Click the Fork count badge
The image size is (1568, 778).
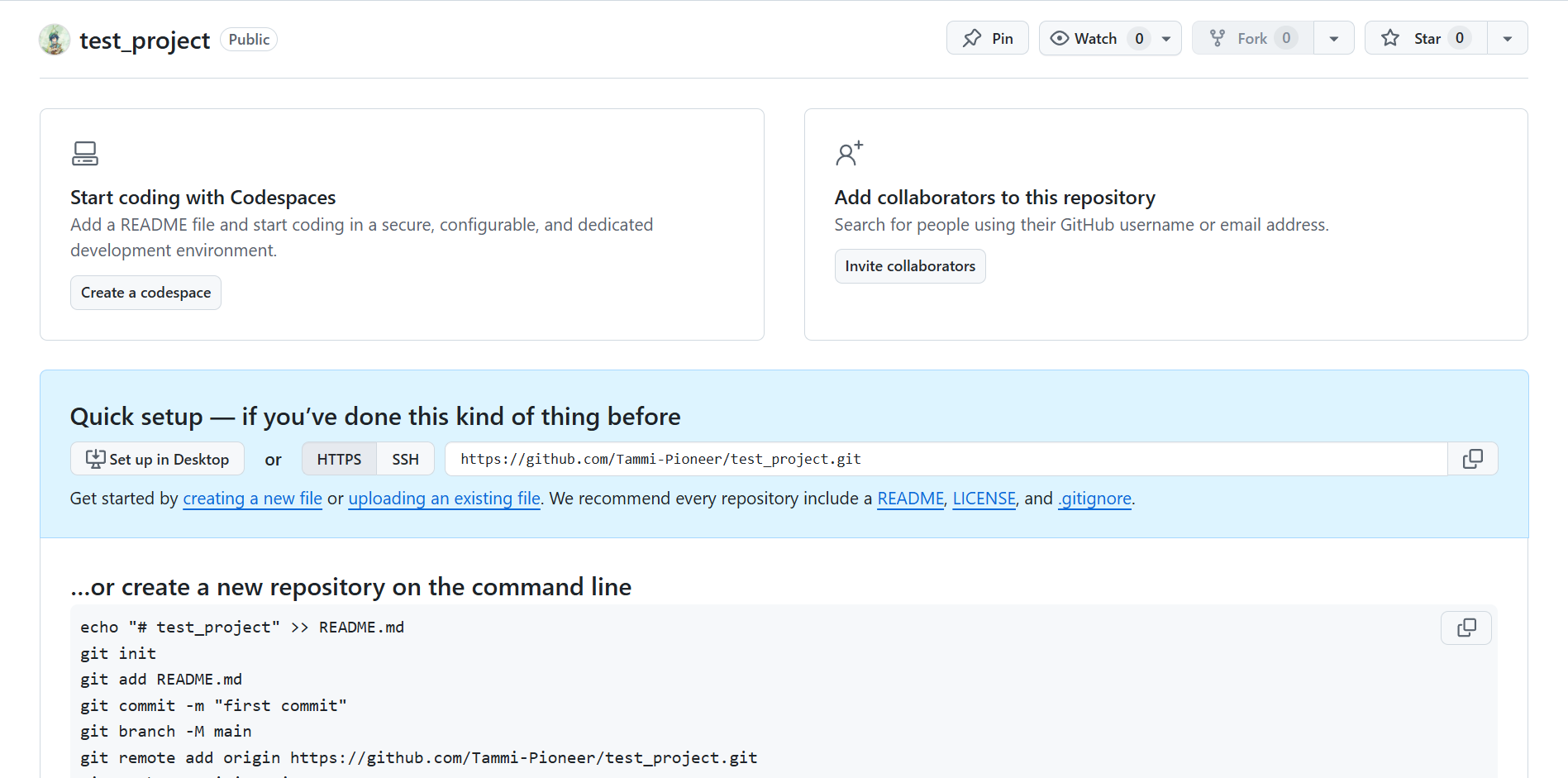coord(1286,38)
